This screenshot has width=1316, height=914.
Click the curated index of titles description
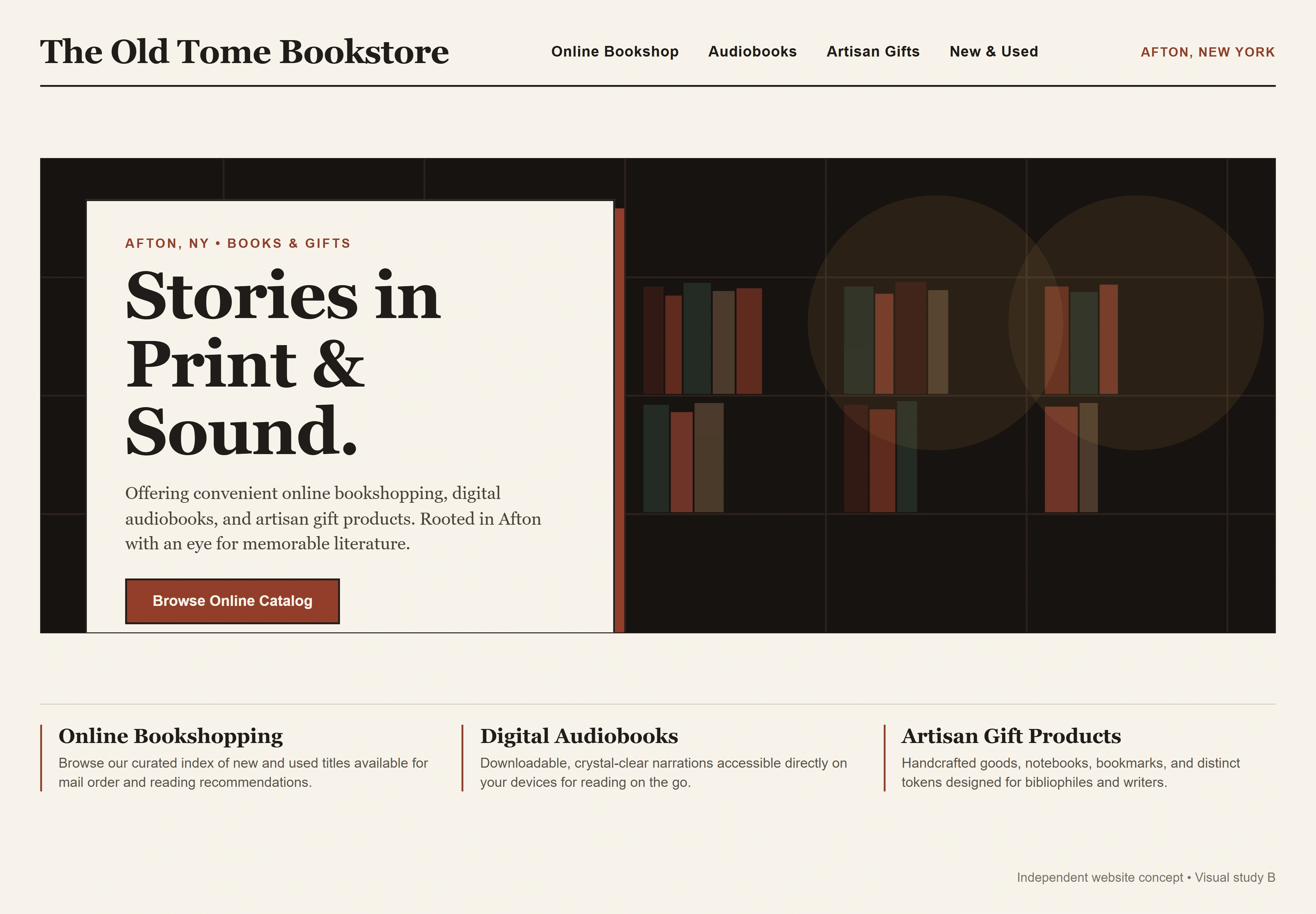[x=243, y=772]
